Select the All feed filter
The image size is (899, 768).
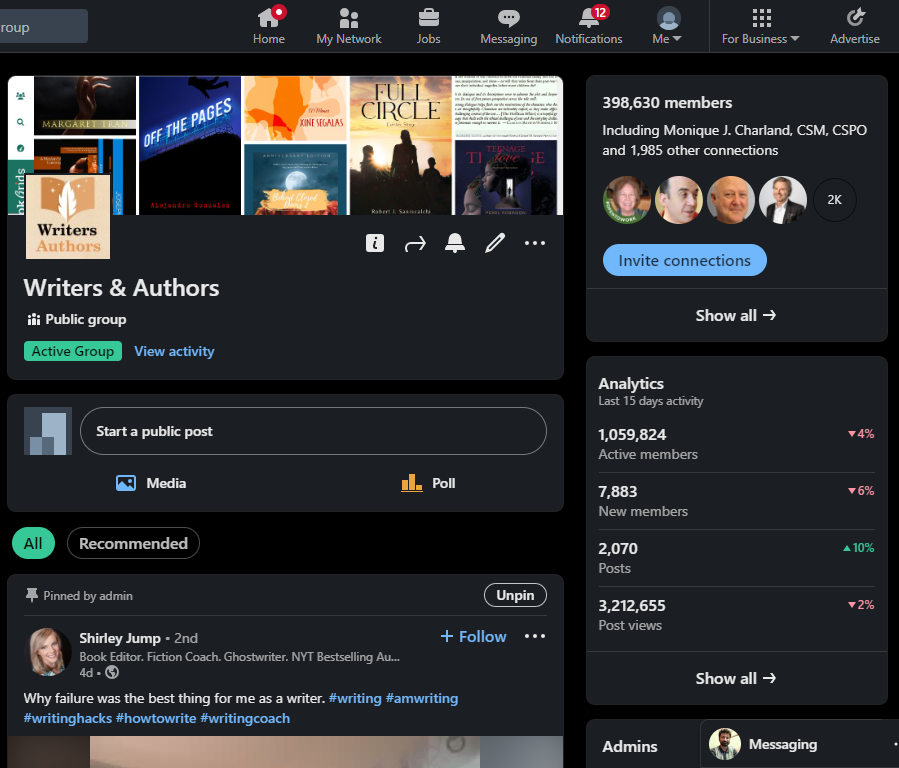click(33, 543)
